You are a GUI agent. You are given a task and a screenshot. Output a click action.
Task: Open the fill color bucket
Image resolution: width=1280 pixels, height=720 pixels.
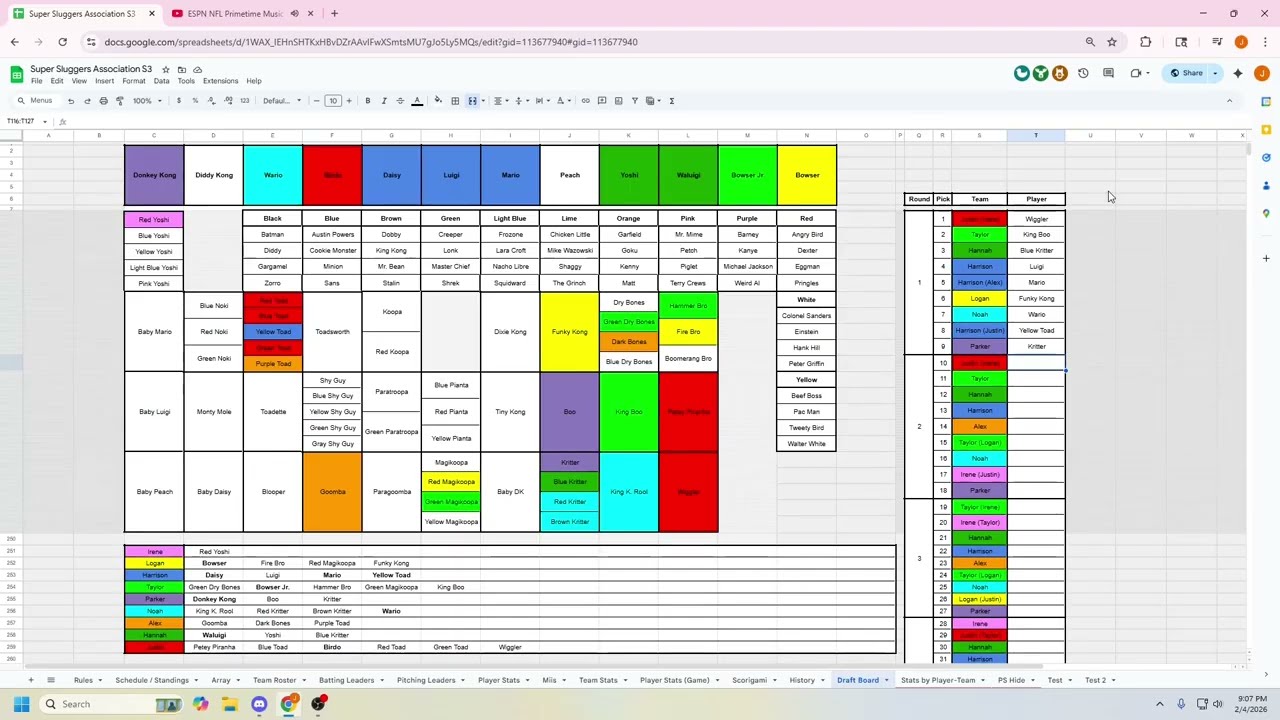438,101
